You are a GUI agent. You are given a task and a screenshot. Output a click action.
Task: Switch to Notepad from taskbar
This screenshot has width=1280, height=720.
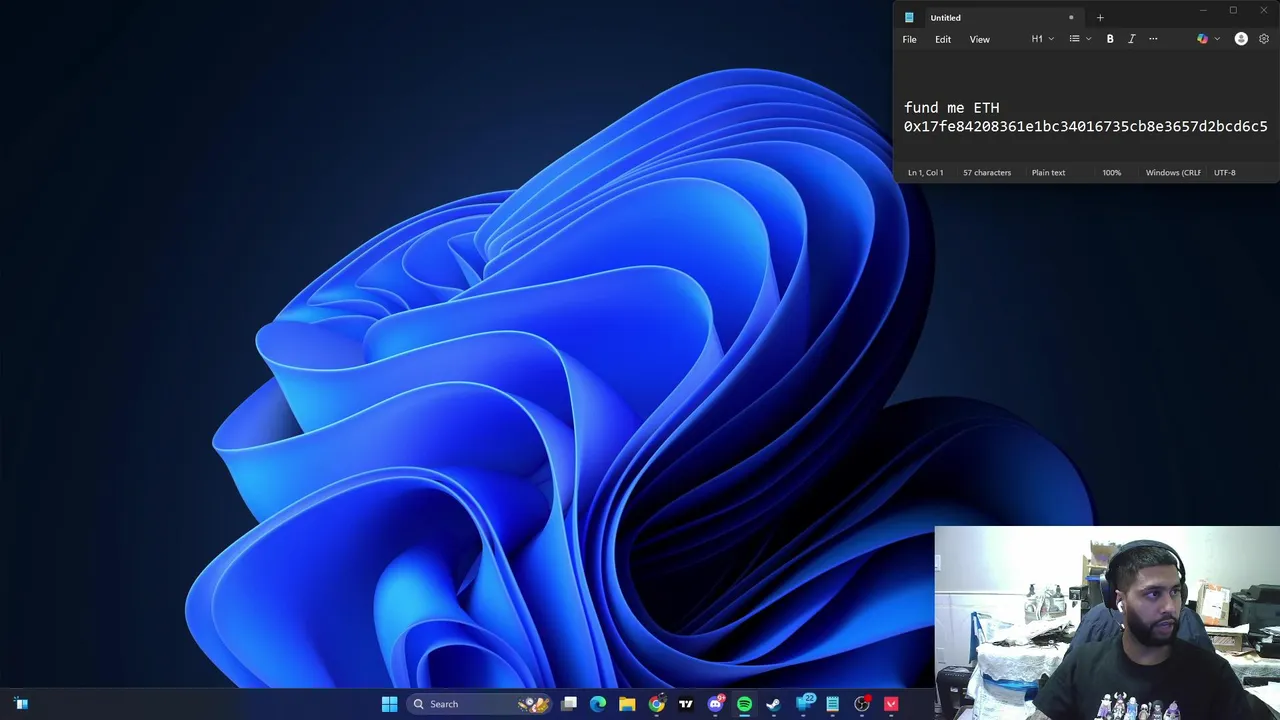(x=832, y=704)
